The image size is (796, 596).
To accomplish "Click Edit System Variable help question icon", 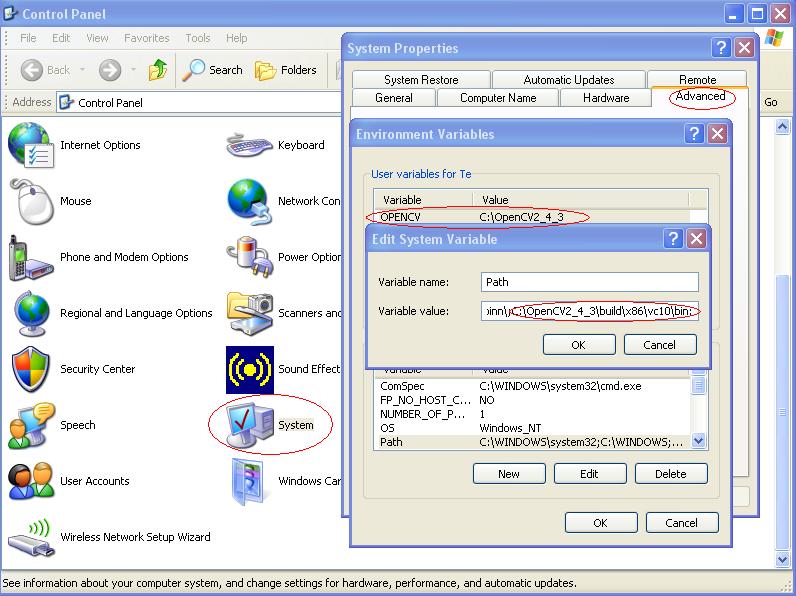I will [673, 239].
